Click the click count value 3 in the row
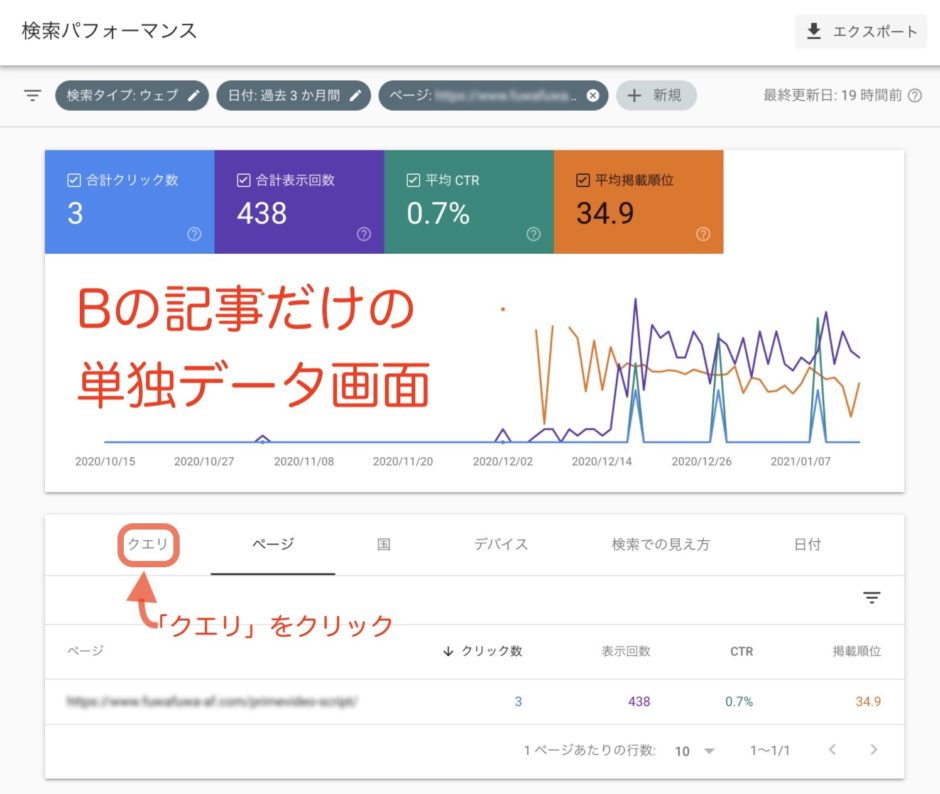The image size is (940, 794). tap(519, 701)
